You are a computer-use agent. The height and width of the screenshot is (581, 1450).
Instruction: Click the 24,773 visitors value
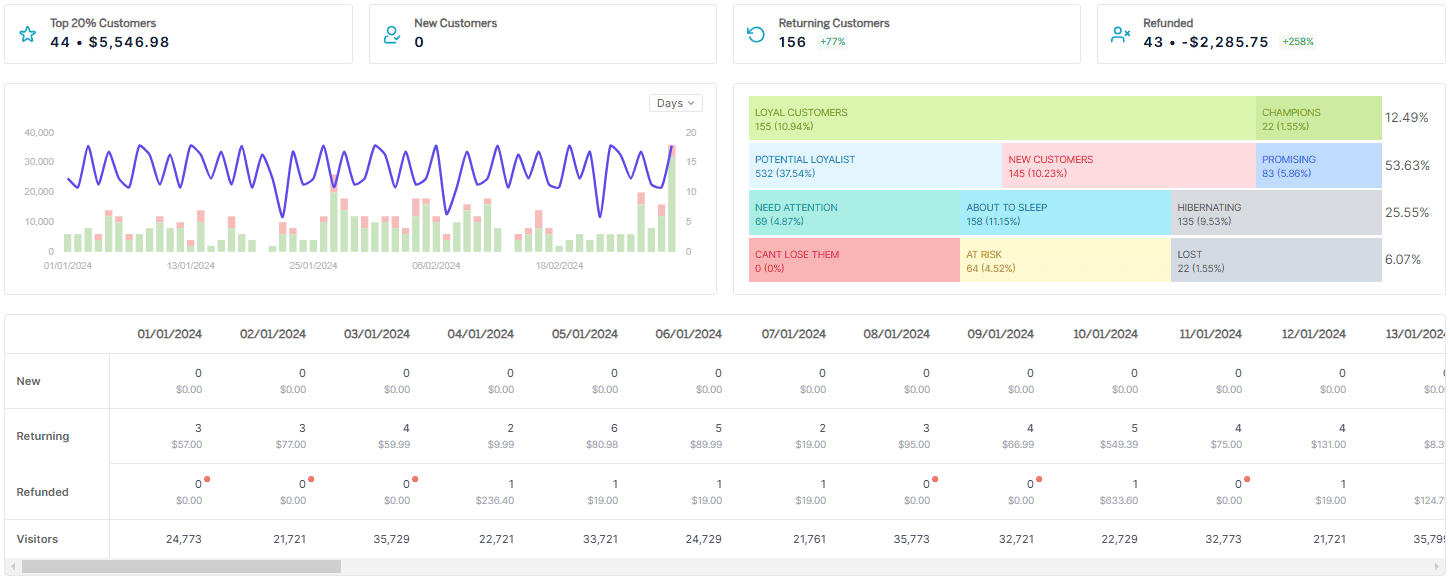pos(184,539)
